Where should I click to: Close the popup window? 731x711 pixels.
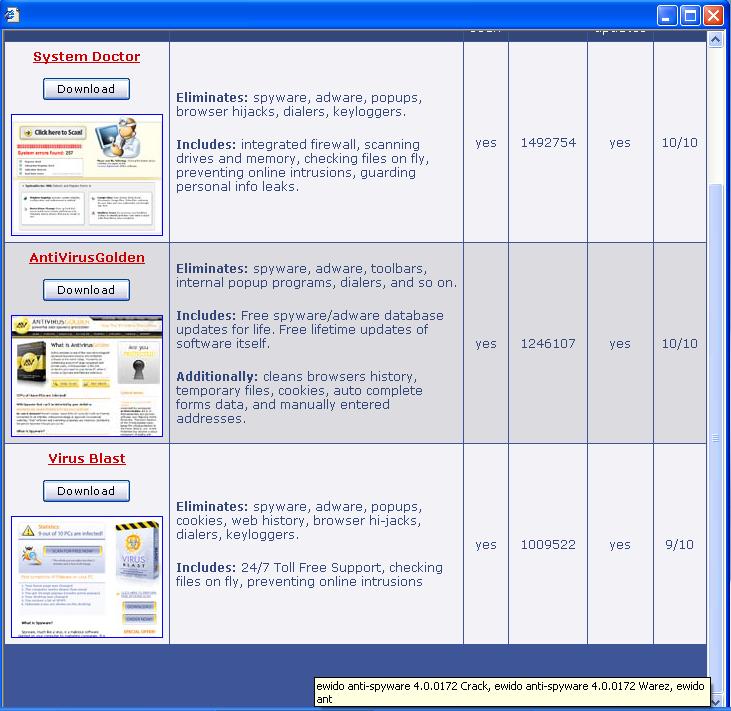tap(713, 15)
